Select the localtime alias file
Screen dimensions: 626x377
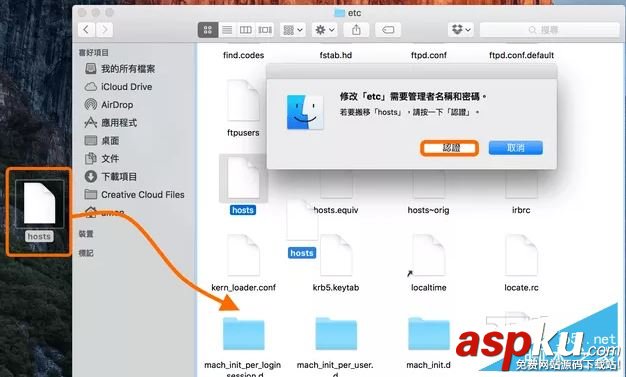tap(428, 255)
